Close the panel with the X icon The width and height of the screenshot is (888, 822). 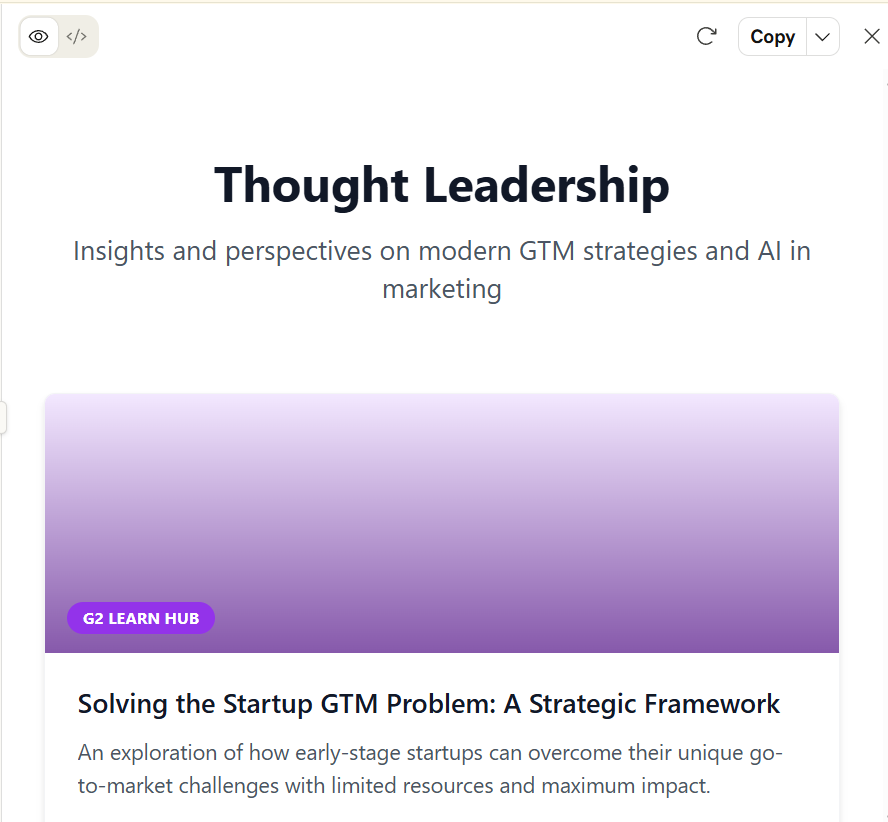(872, 37)
